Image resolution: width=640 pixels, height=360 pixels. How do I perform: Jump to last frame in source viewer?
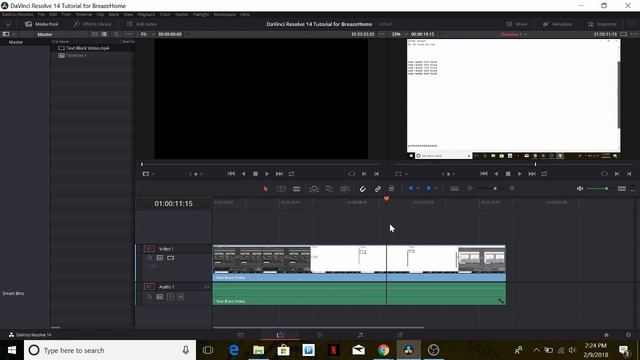click(279, 173)
